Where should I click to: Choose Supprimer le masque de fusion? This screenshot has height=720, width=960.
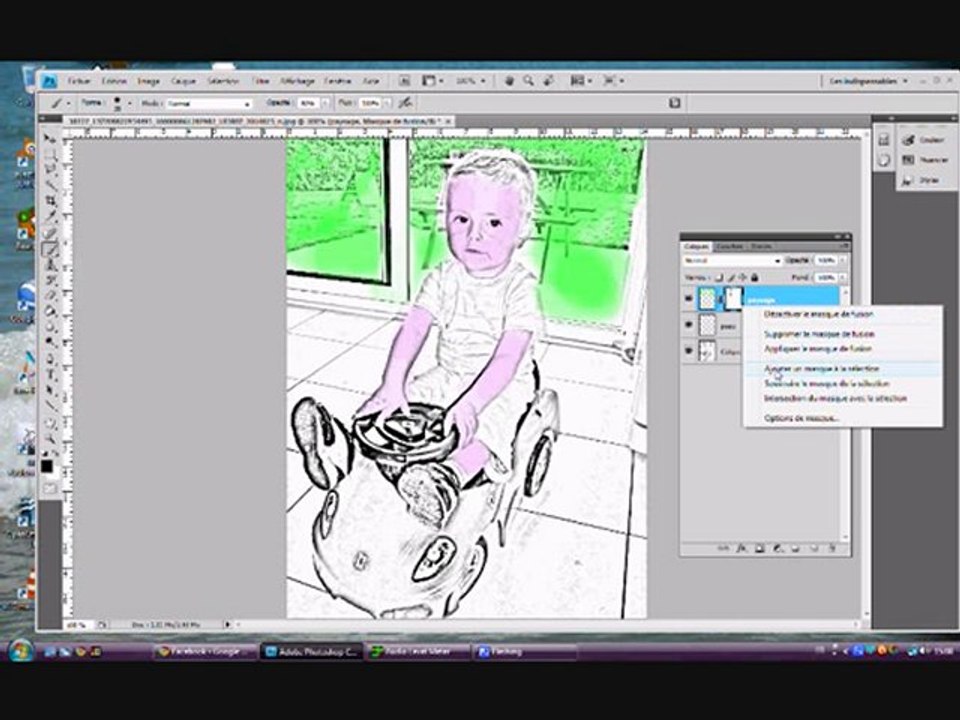pyautogui.click(x=819, y=334)
